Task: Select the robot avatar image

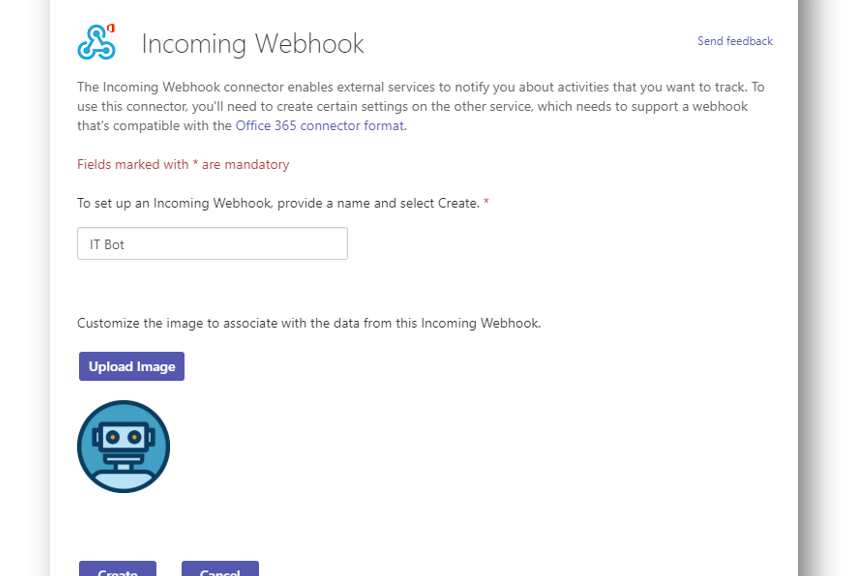Action: coord(123,447)
